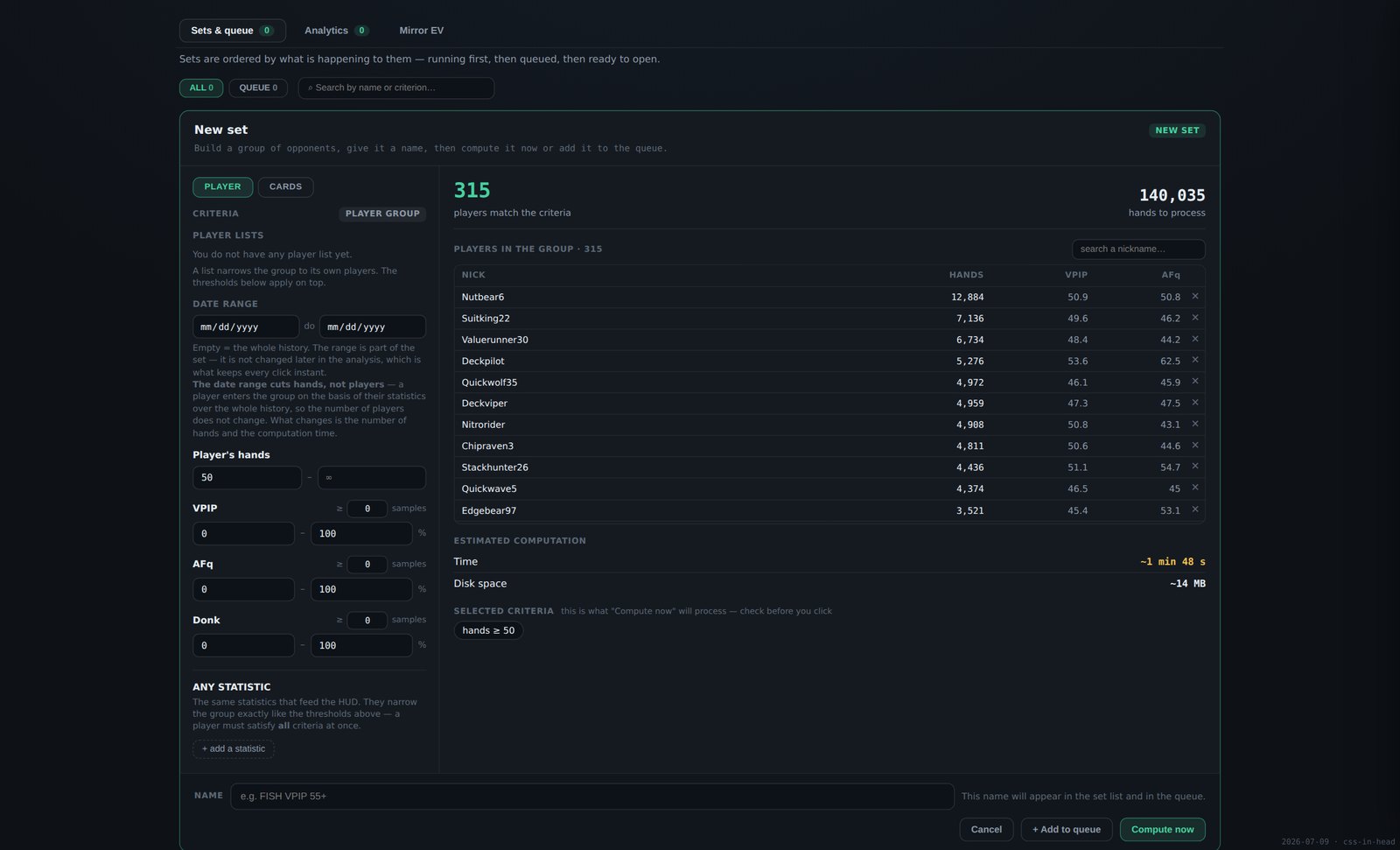Edit the VIPP samples threshold field
1400x850 pixels.
[367, 509]
